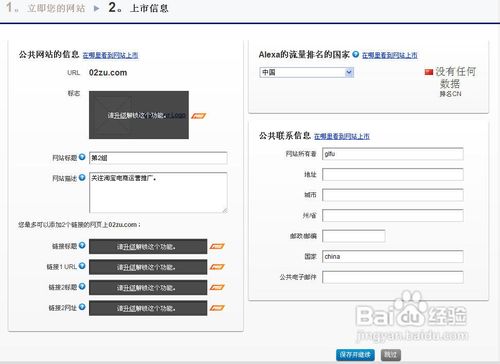Select step 2 上市信息 heading
The height and width of the screenshot is (364, 500).
[139, 8]
